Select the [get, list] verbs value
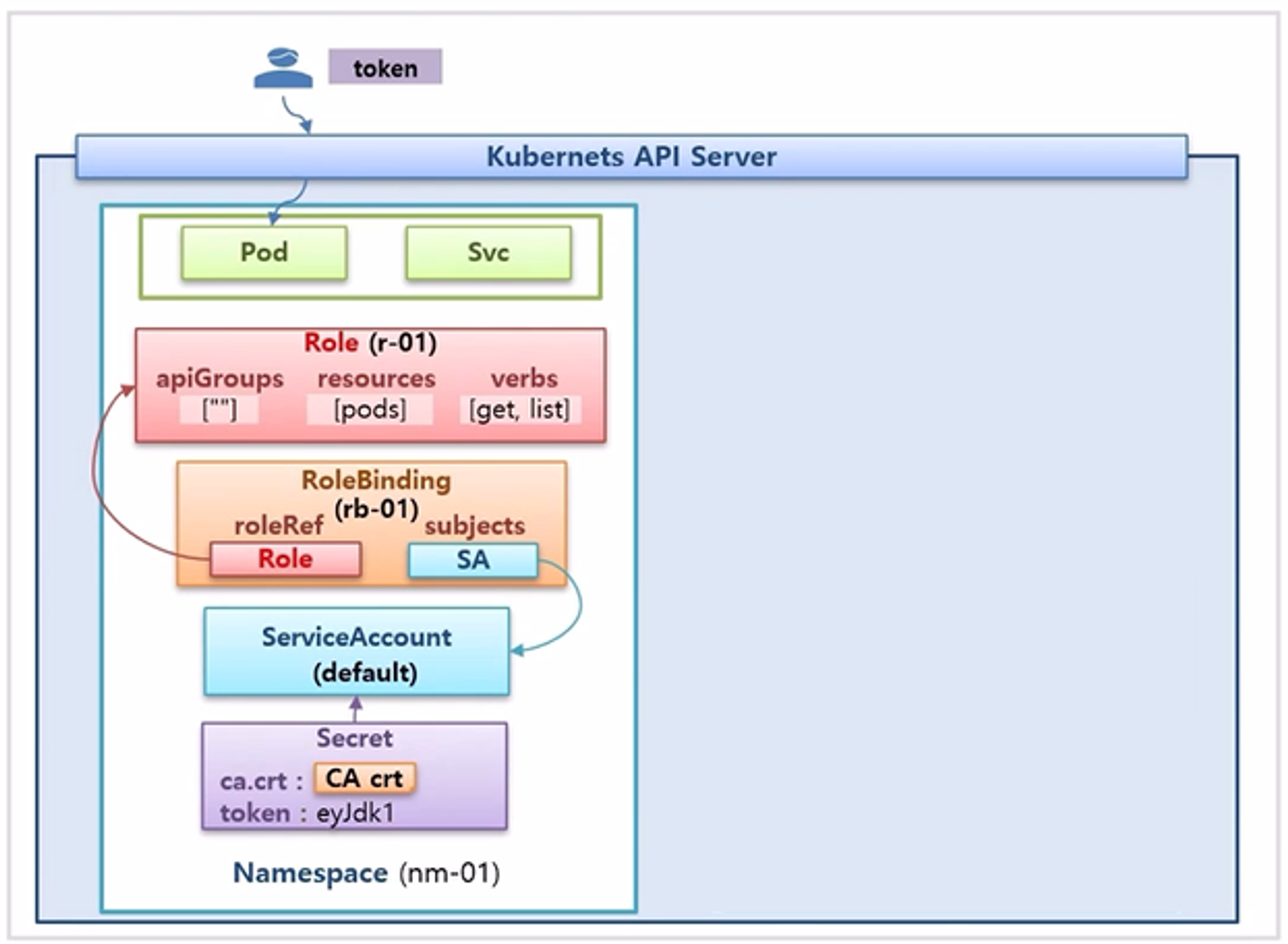This screenshot has width=1288, height=944. click(520, 410)
